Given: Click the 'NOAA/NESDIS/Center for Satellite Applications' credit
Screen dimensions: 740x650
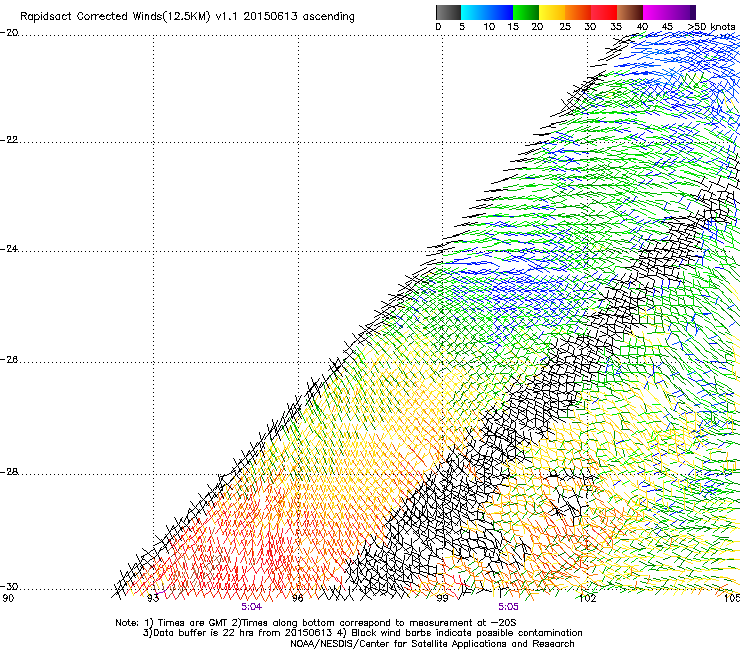Looking at the screenshot, I should (432, 644).
